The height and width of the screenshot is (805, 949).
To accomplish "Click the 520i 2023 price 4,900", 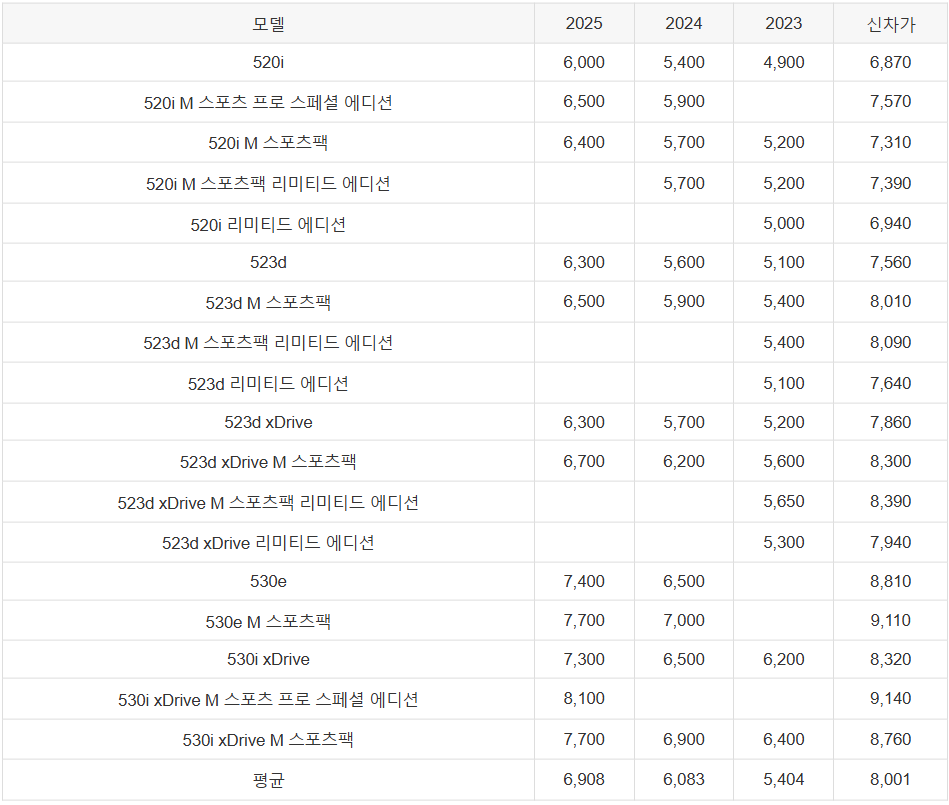I will pos(784,62).
